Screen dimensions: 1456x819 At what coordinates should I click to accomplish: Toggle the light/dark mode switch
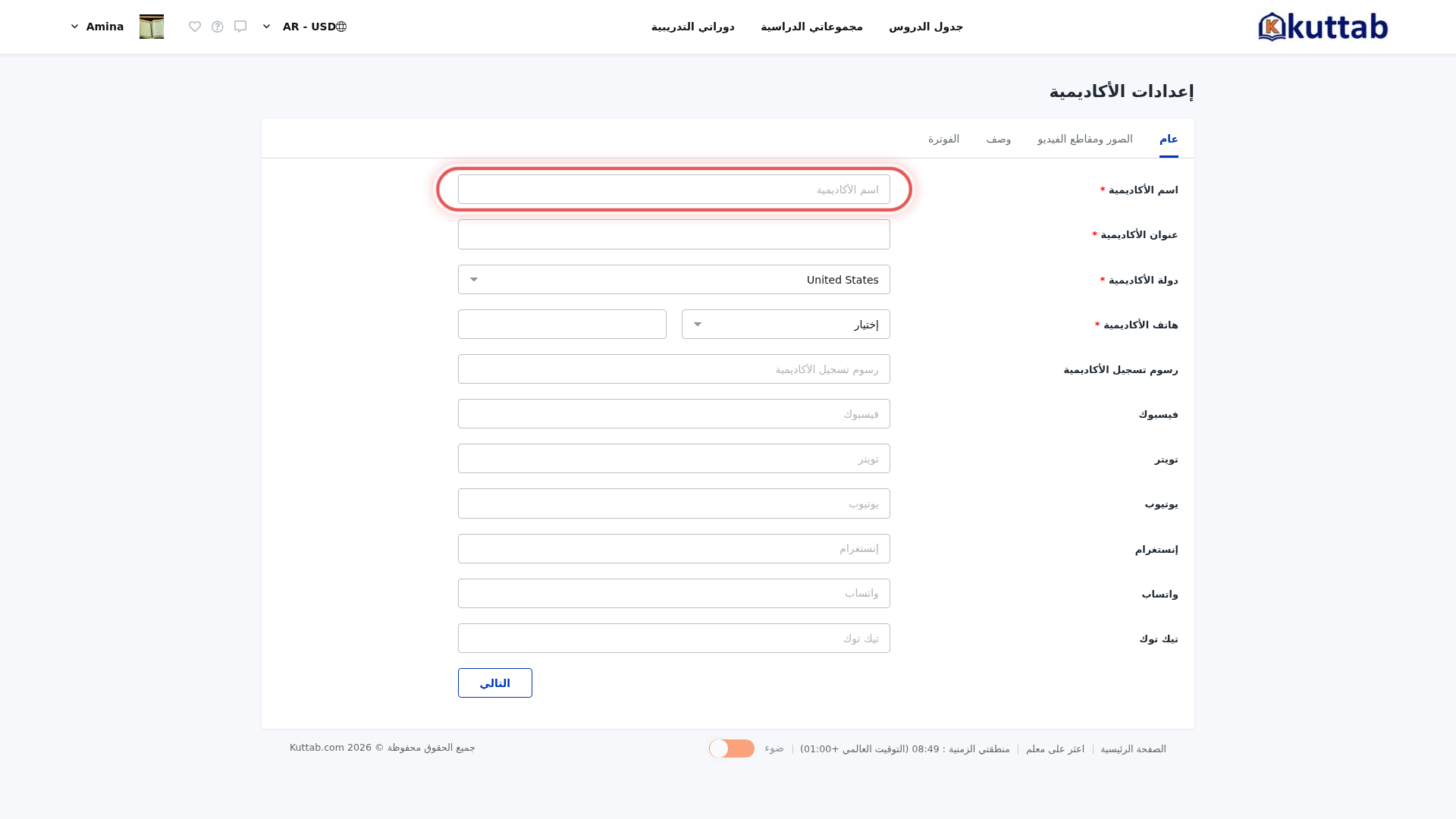[732, 748]
